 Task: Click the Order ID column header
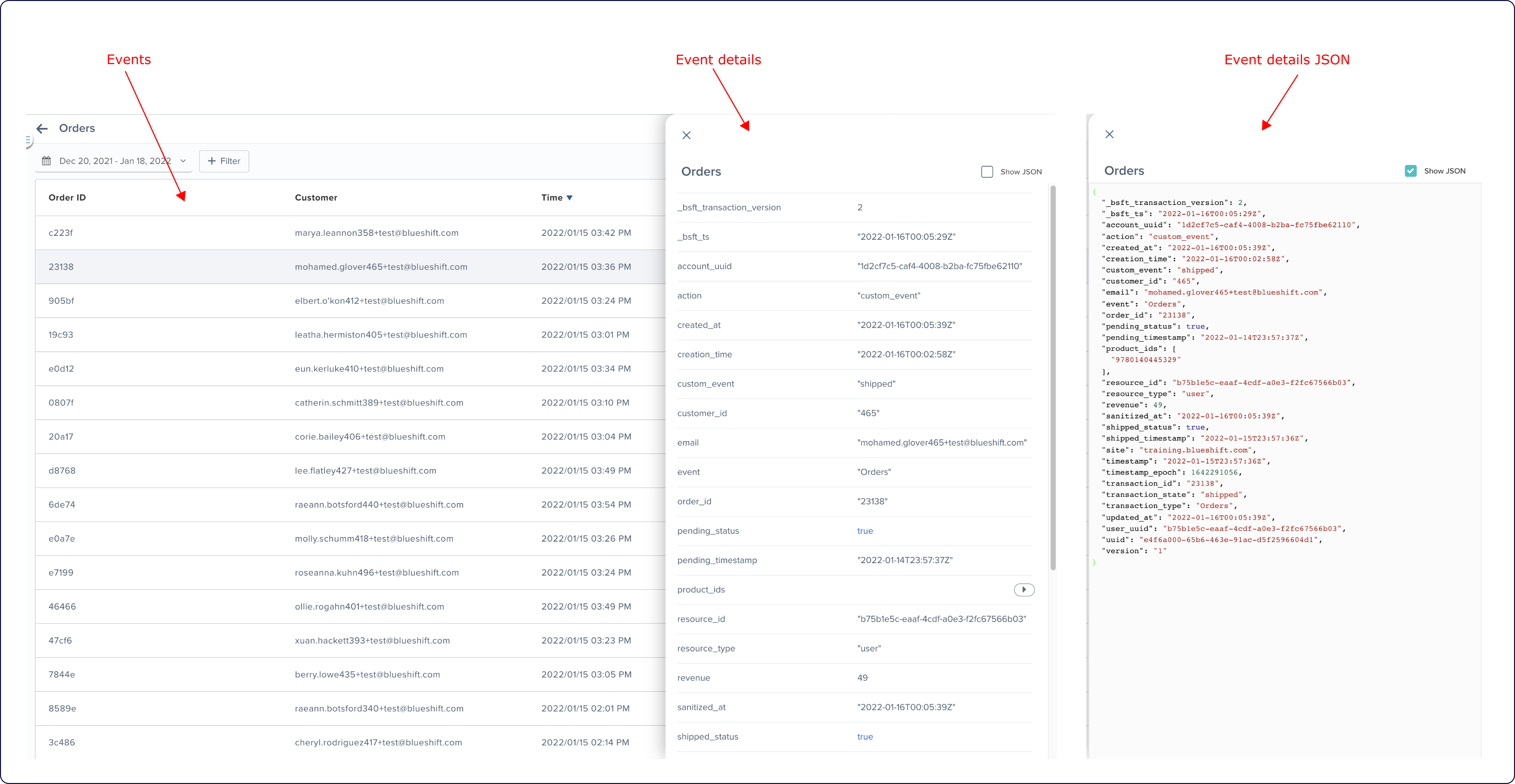pos(67,198)
